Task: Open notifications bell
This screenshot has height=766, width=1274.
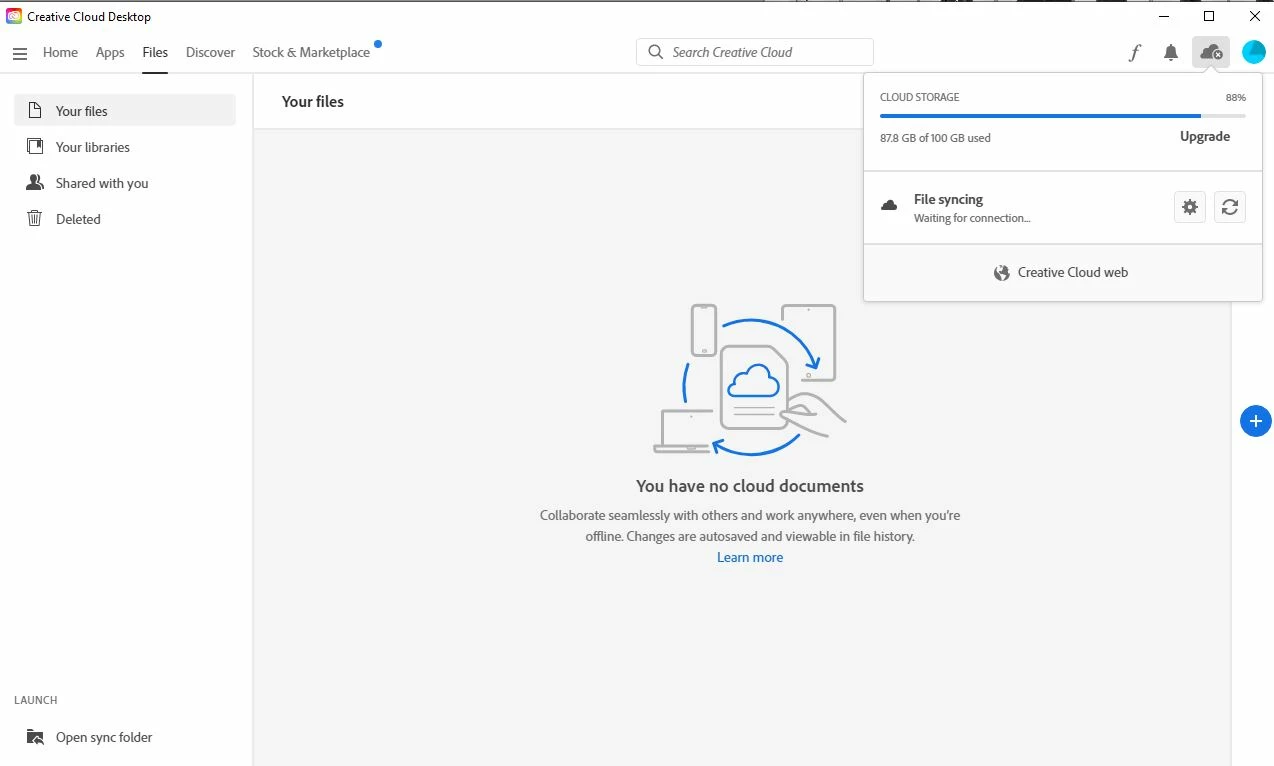Action: click(1171, 53)
